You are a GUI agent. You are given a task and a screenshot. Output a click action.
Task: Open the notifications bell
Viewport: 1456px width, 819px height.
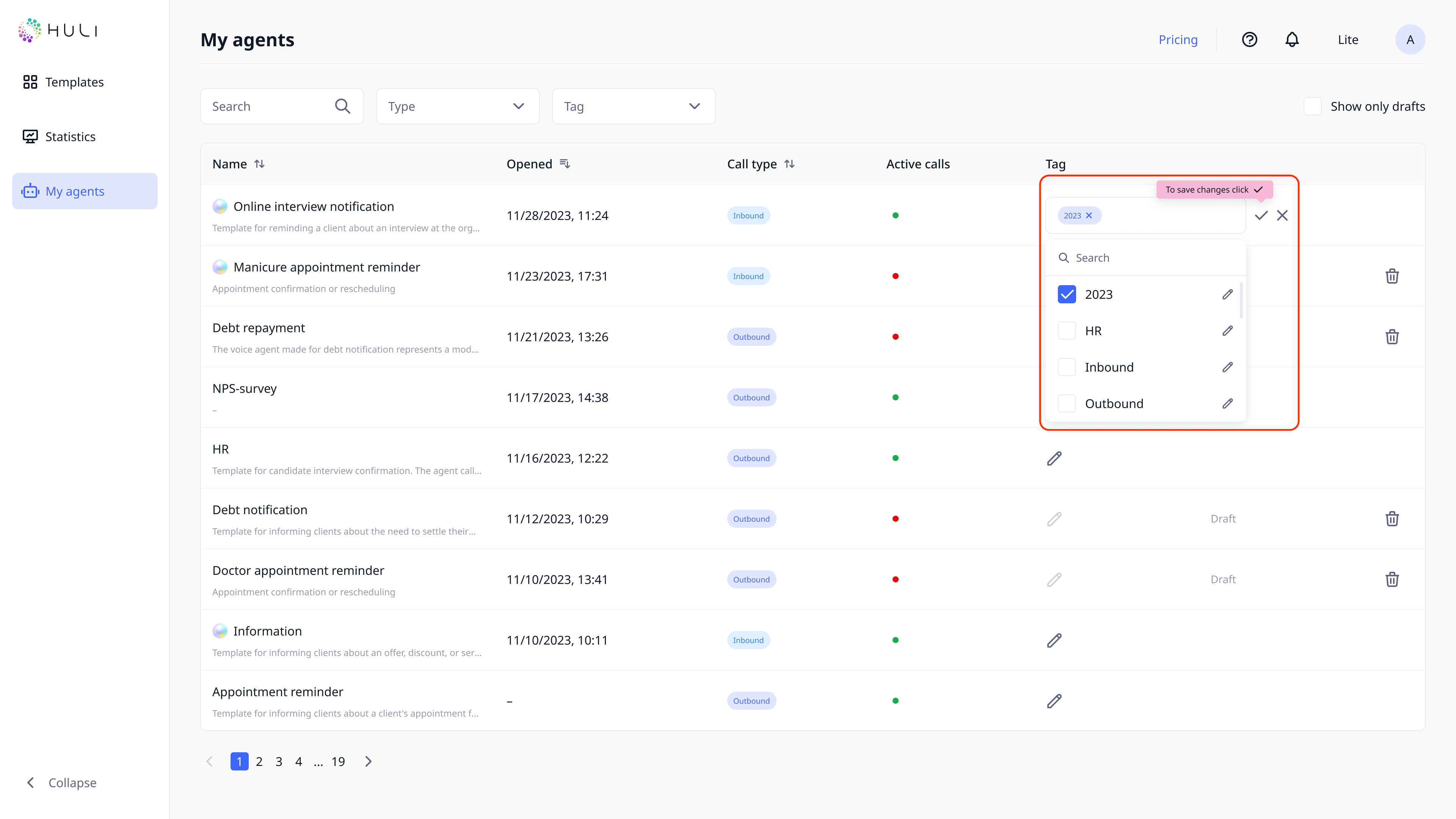(x=1291, y=39)
